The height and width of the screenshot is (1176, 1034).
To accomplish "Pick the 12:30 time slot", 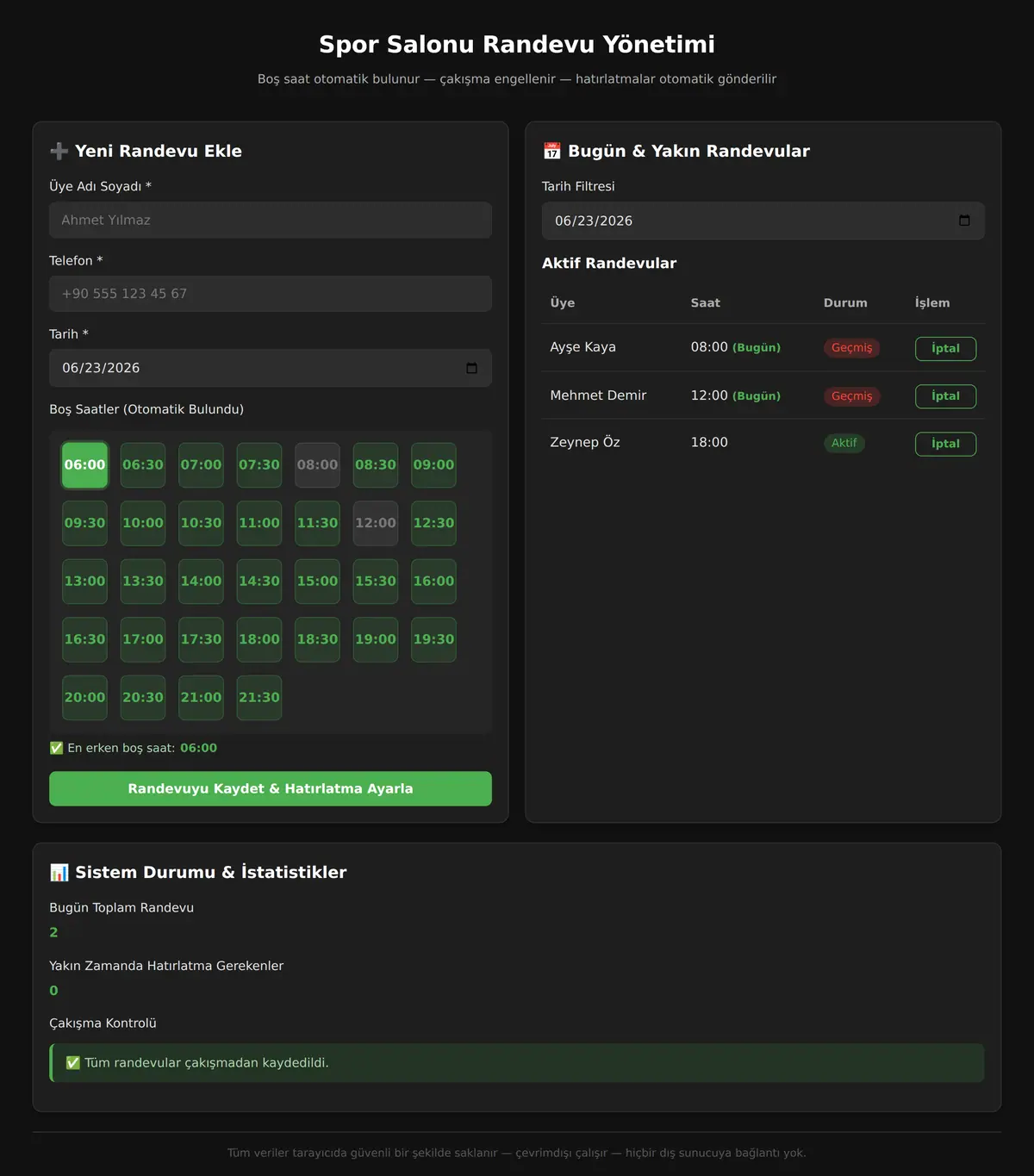I will [x=433, y=523].
